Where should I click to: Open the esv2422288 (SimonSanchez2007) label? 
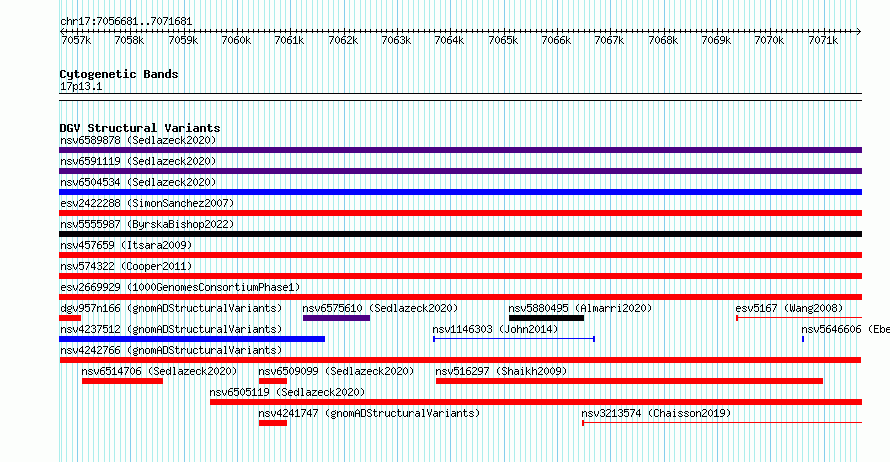click(147, 203)
